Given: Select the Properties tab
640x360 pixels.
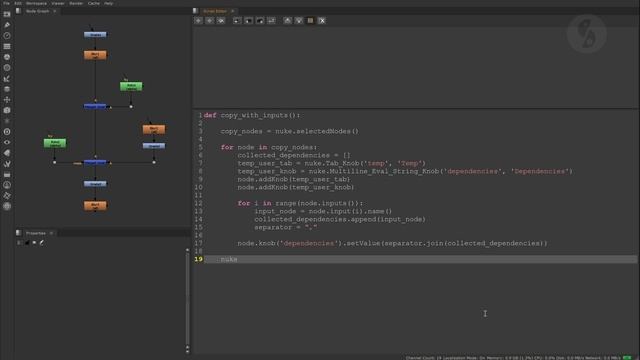Looking at the screenshot, I should pos(36,233).
